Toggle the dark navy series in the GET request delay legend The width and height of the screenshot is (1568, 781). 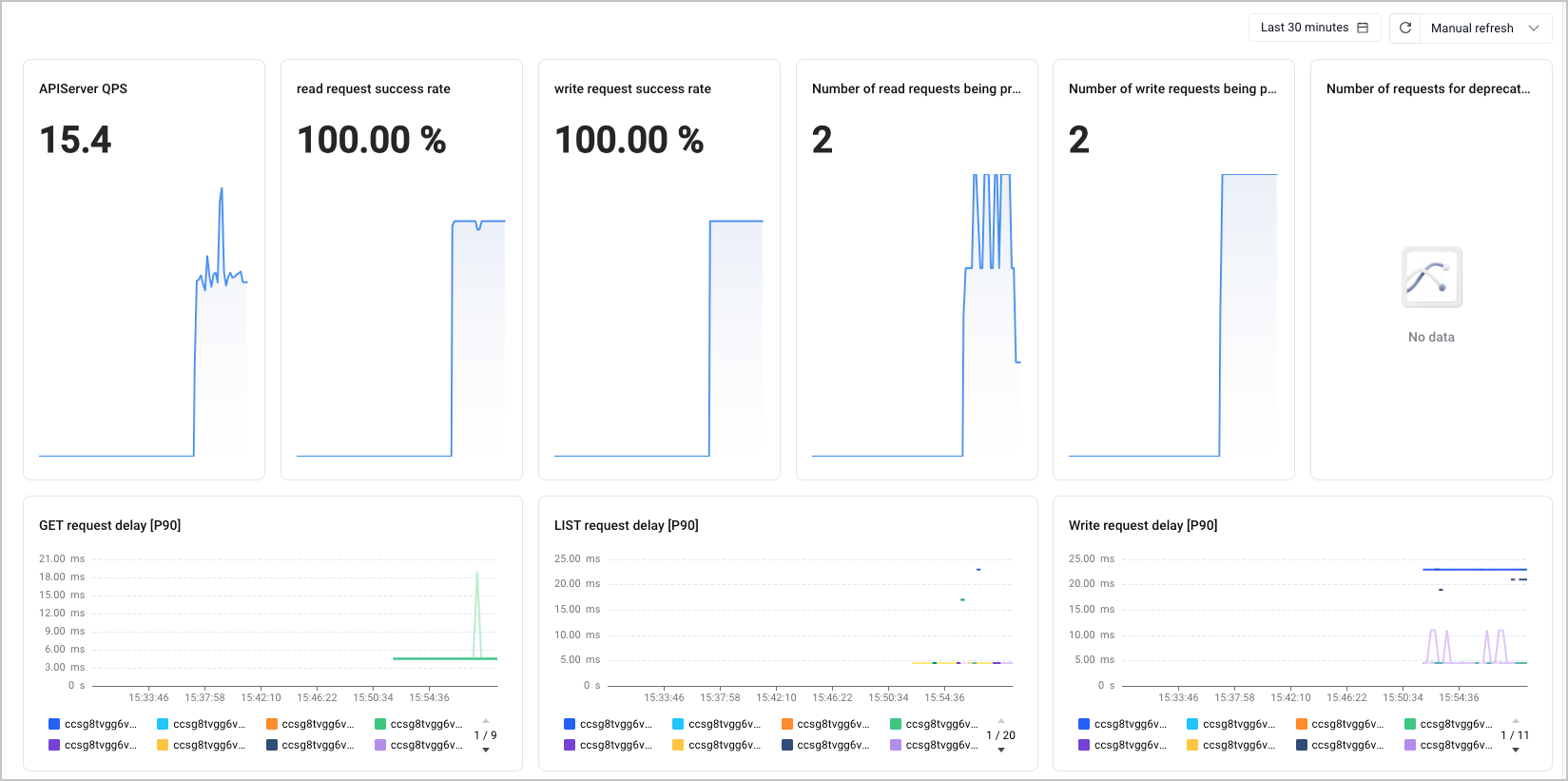[310, 745]
